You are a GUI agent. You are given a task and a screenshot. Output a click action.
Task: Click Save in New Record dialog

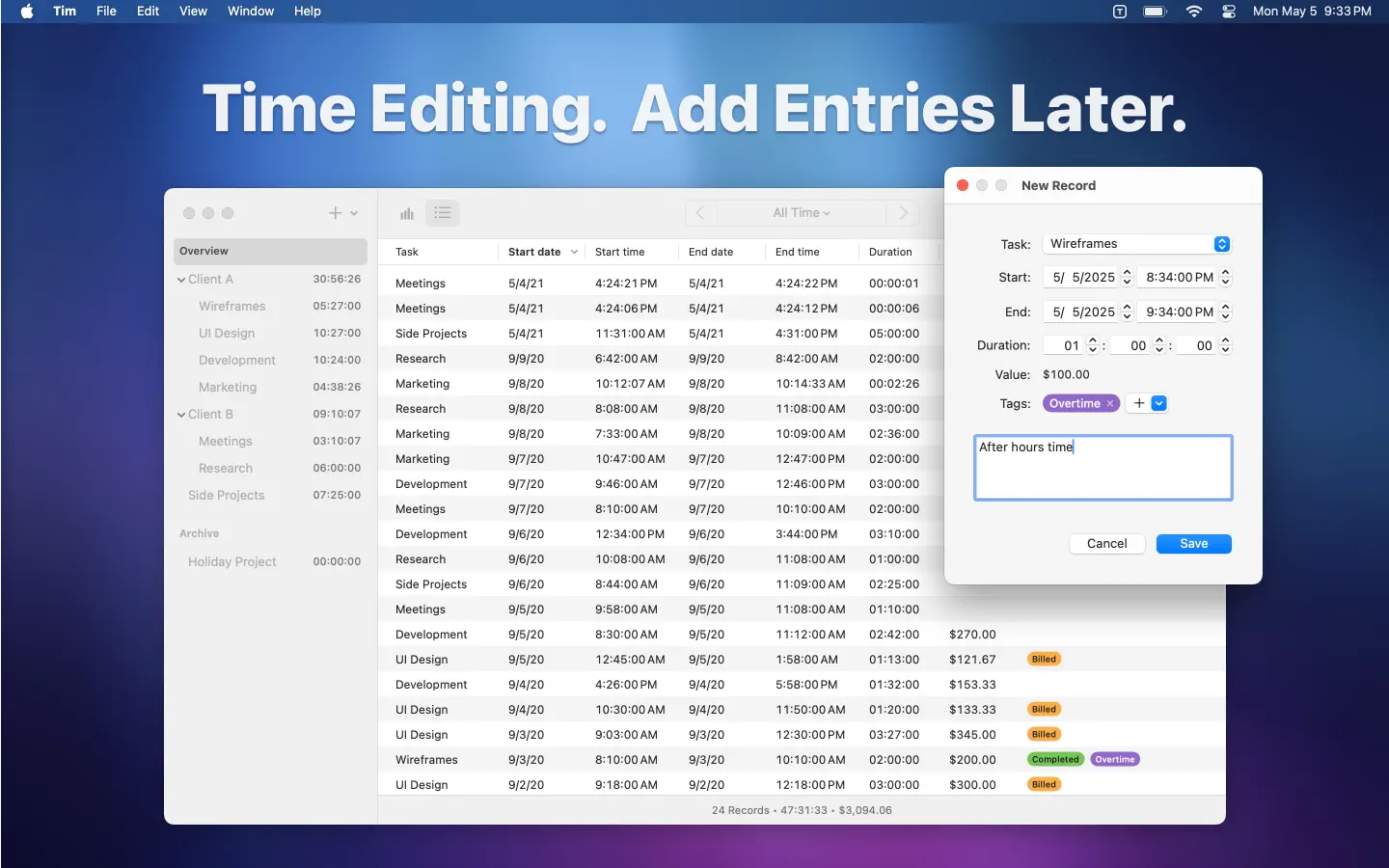coord(1194,544)
